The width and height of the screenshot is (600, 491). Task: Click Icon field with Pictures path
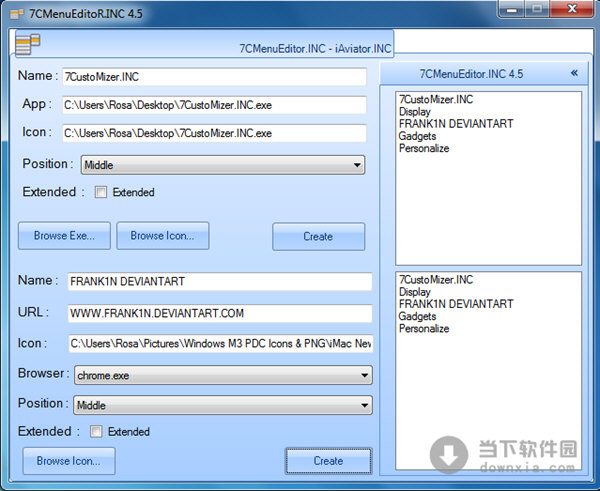point(221,344)
